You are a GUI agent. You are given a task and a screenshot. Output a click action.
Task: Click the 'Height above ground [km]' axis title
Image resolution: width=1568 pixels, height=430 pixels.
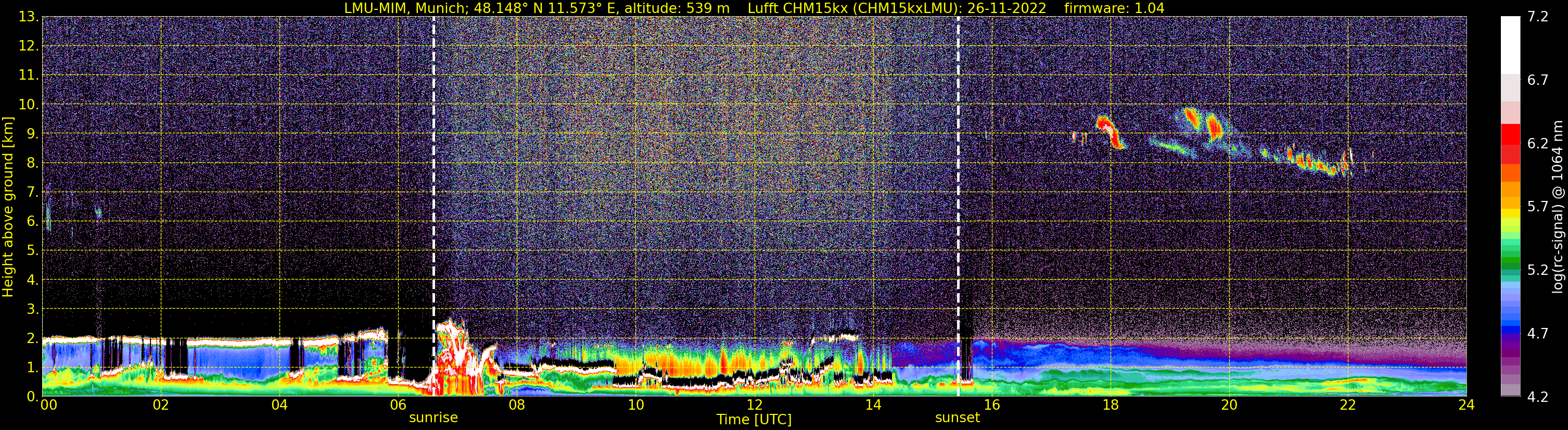(x=8, y=207)
